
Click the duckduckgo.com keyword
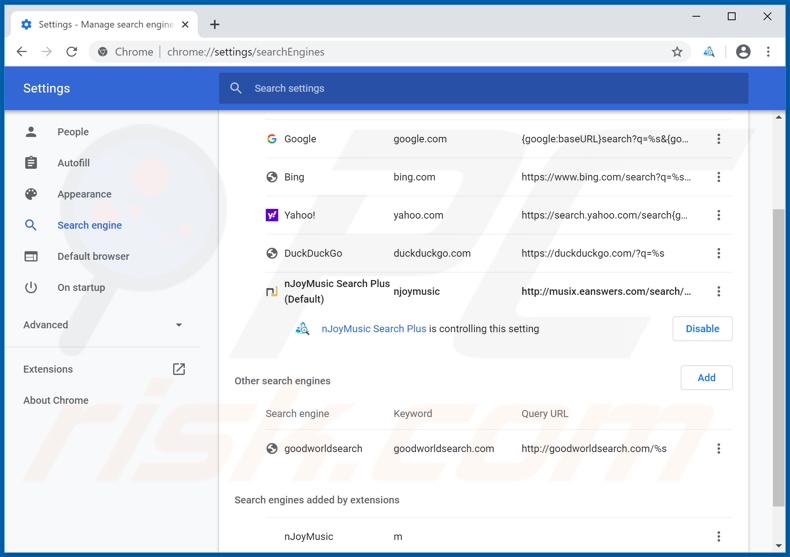pyautogui.click(x=432, y=253)
